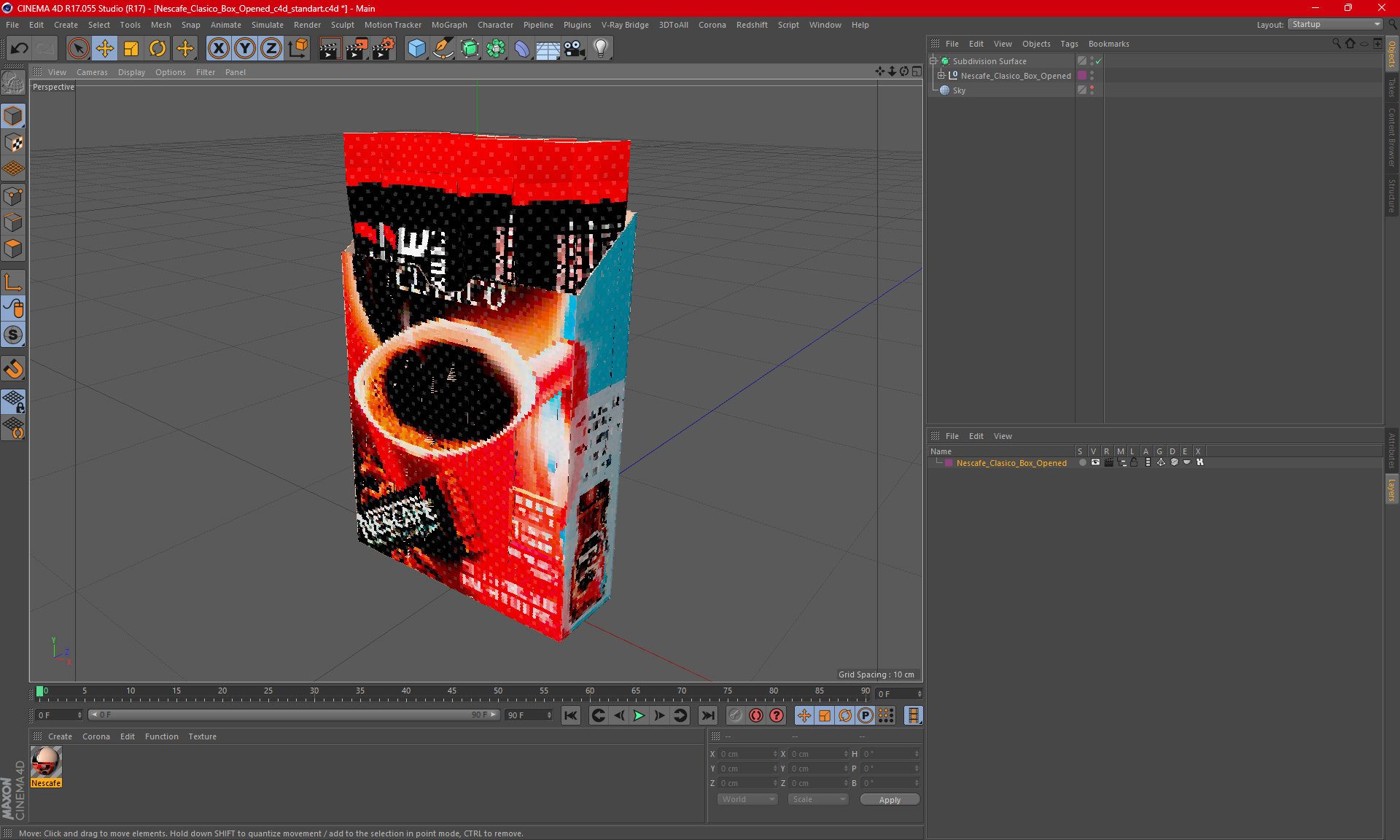Add a Cube primitive object

[x=416, y=48]
